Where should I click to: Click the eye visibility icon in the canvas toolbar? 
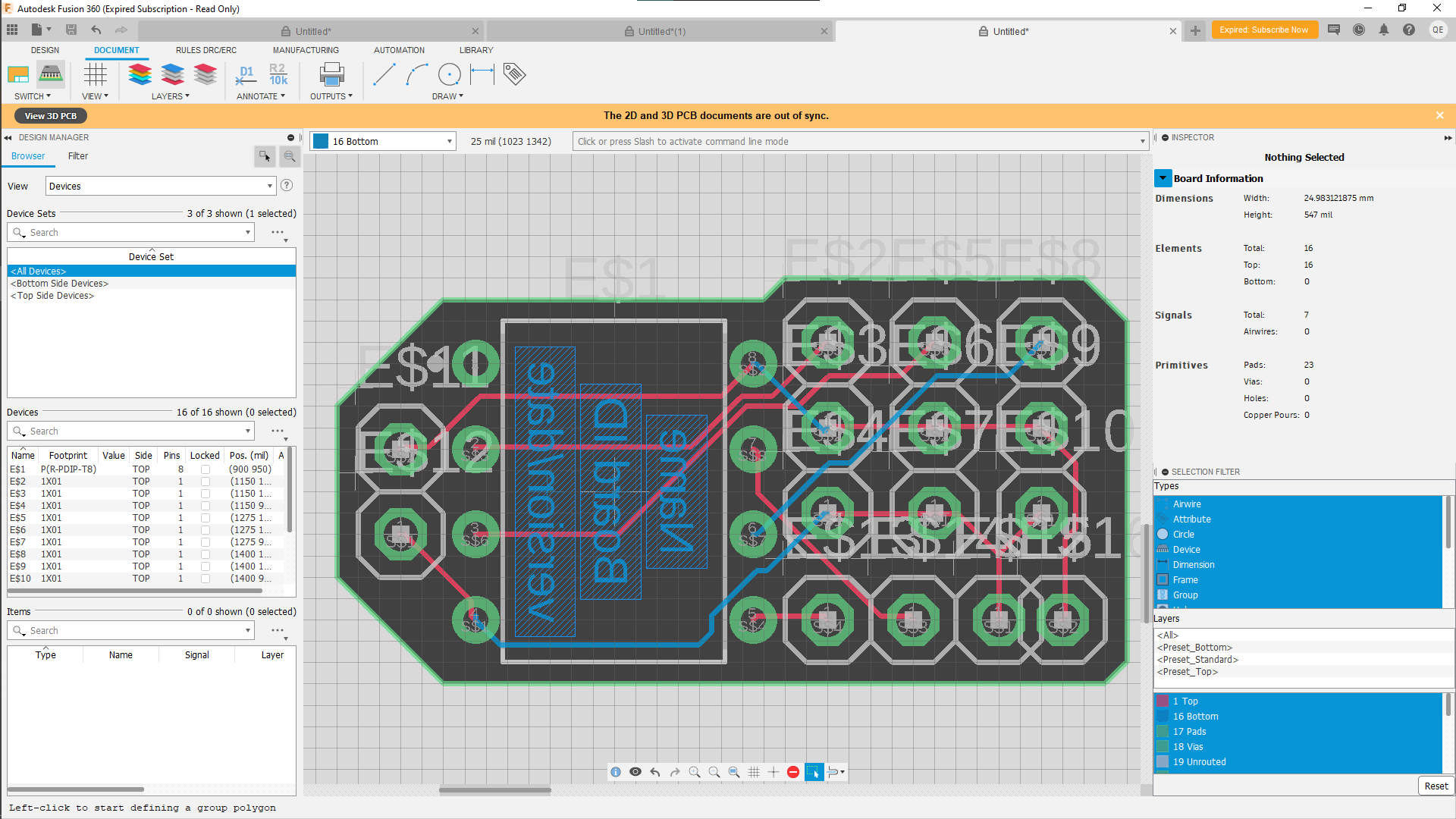pyautogui.click(x=635, y=771)
